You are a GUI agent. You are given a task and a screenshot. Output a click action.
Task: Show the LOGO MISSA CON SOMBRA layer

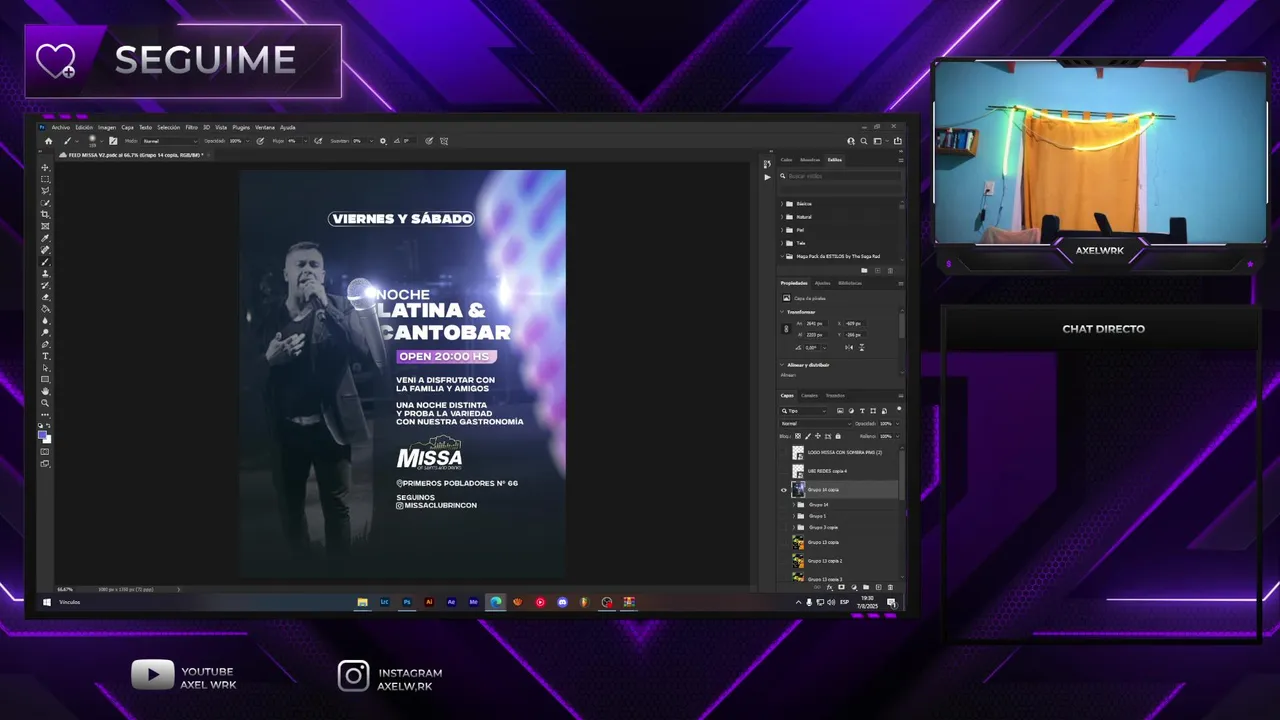[x=784, y=453]
